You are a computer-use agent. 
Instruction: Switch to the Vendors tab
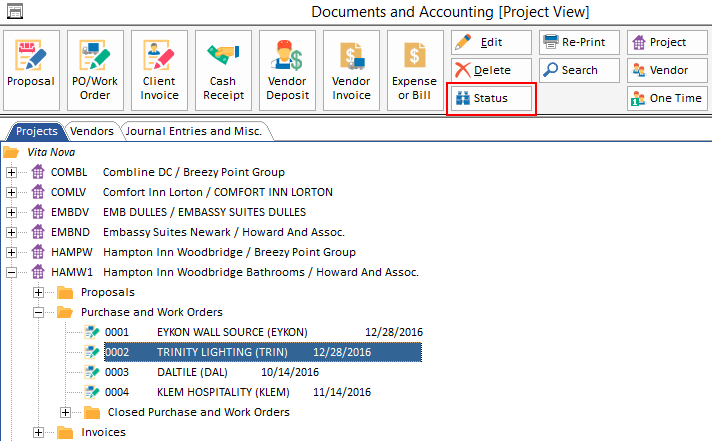91,130
